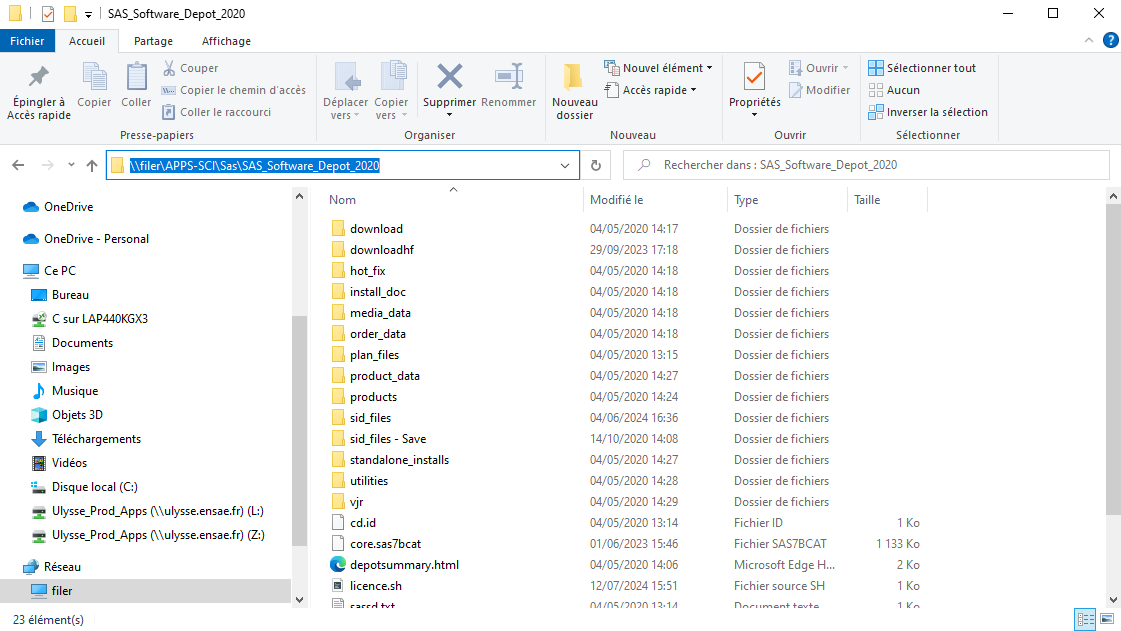Sort by Type column header
1121x631 pixels.
tap(746, 200)
